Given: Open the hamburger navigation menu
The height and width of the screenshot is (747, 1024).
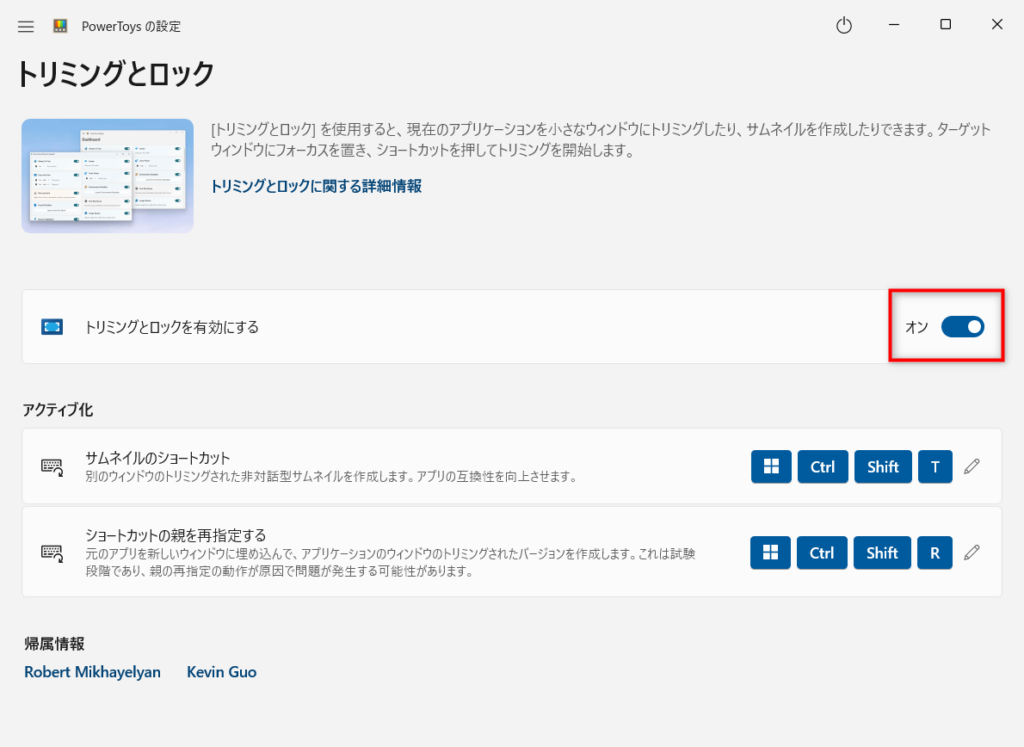Looking at the screenshot, I should point(25,27).
